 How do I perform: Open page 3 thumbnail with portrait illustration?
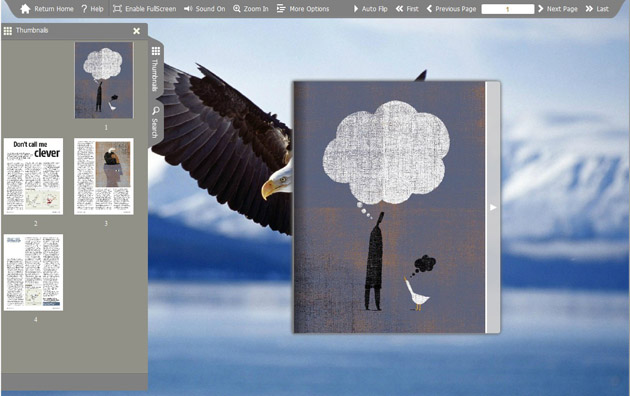point(104,176)
